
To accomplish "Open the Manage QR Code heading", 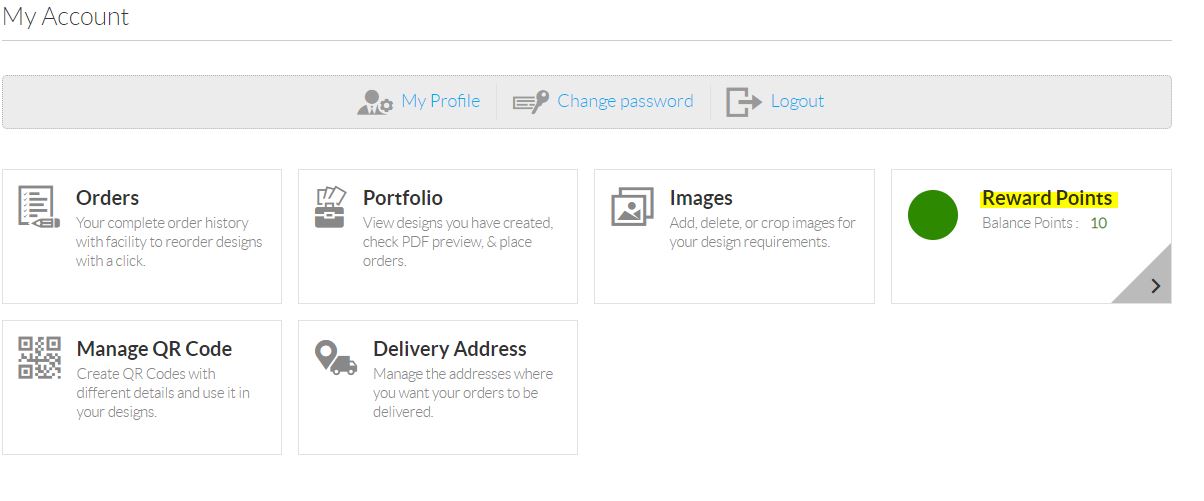I will pos(154,349).
